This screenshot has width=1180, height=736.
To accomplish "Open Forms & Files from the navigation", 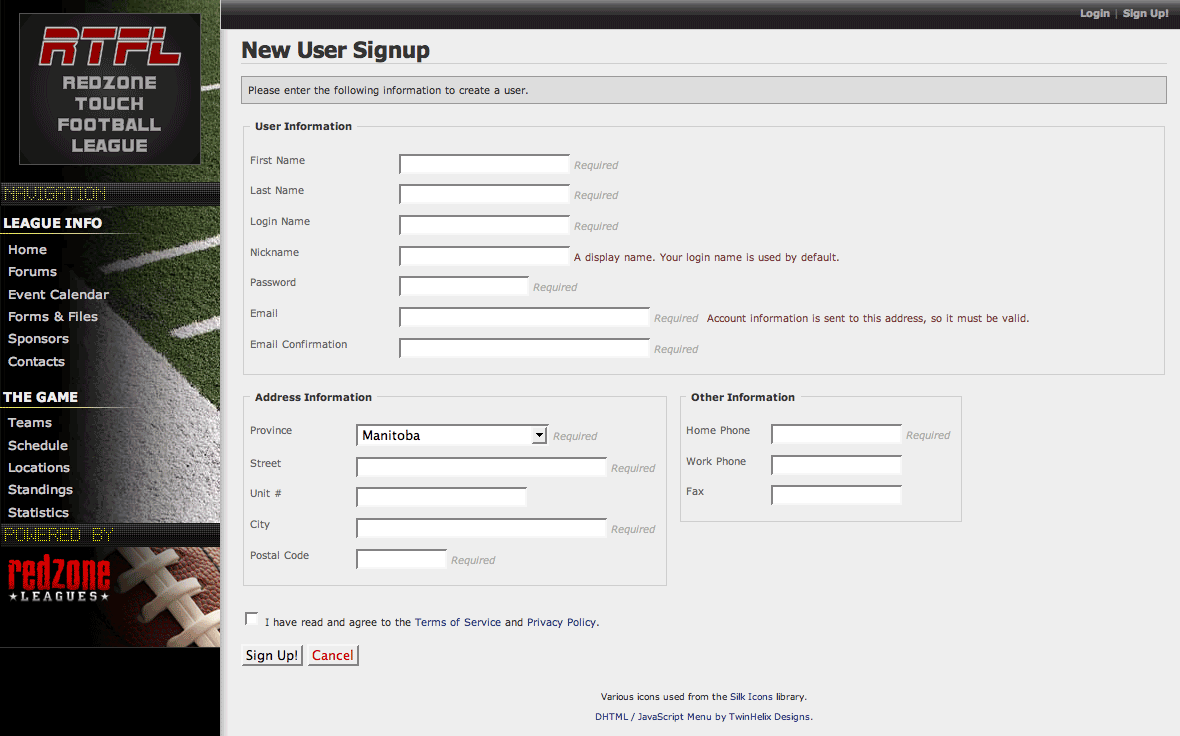I will pyautogui.click(x=53, y=316).
